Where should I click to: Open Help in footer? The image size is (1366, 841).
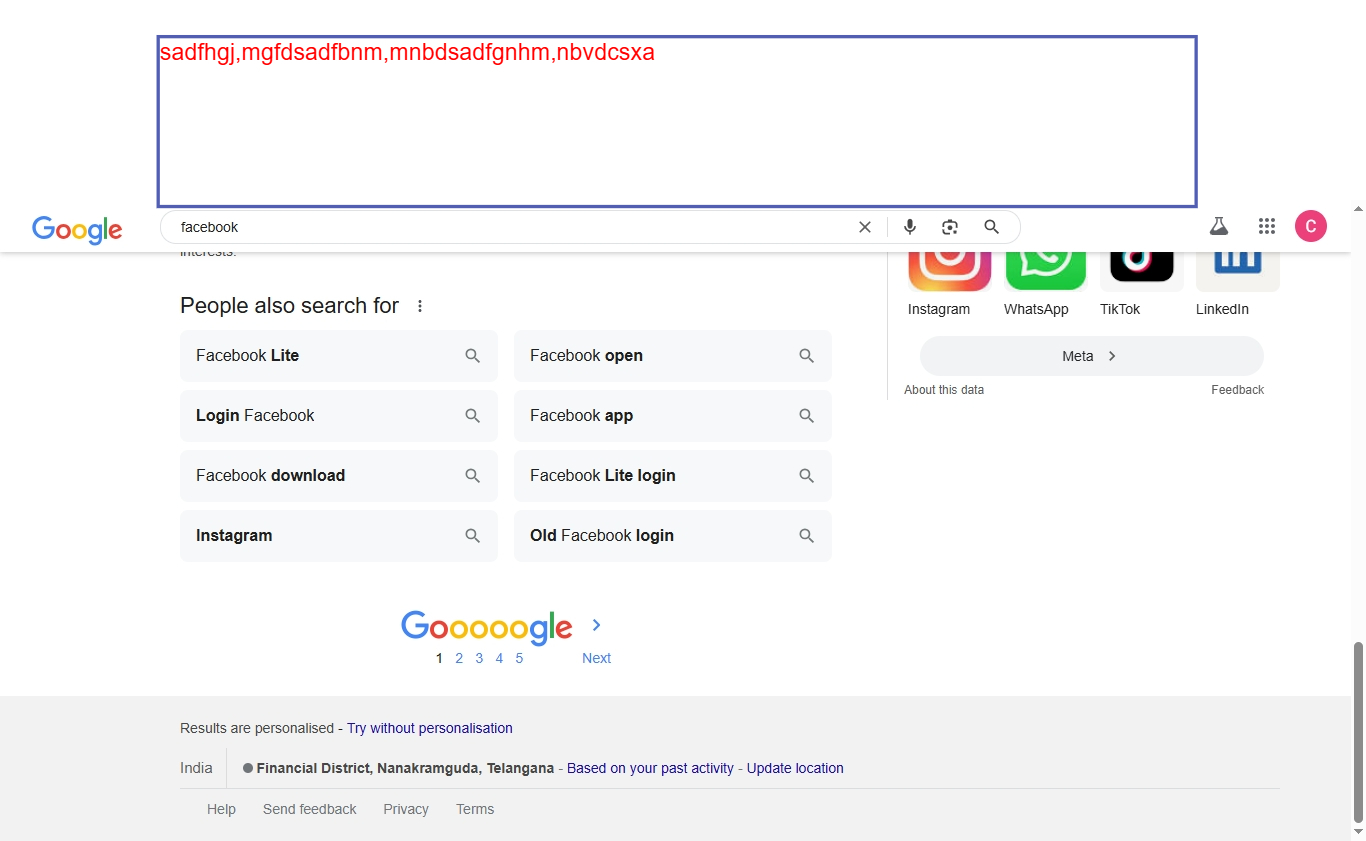(x=221, y=809)
